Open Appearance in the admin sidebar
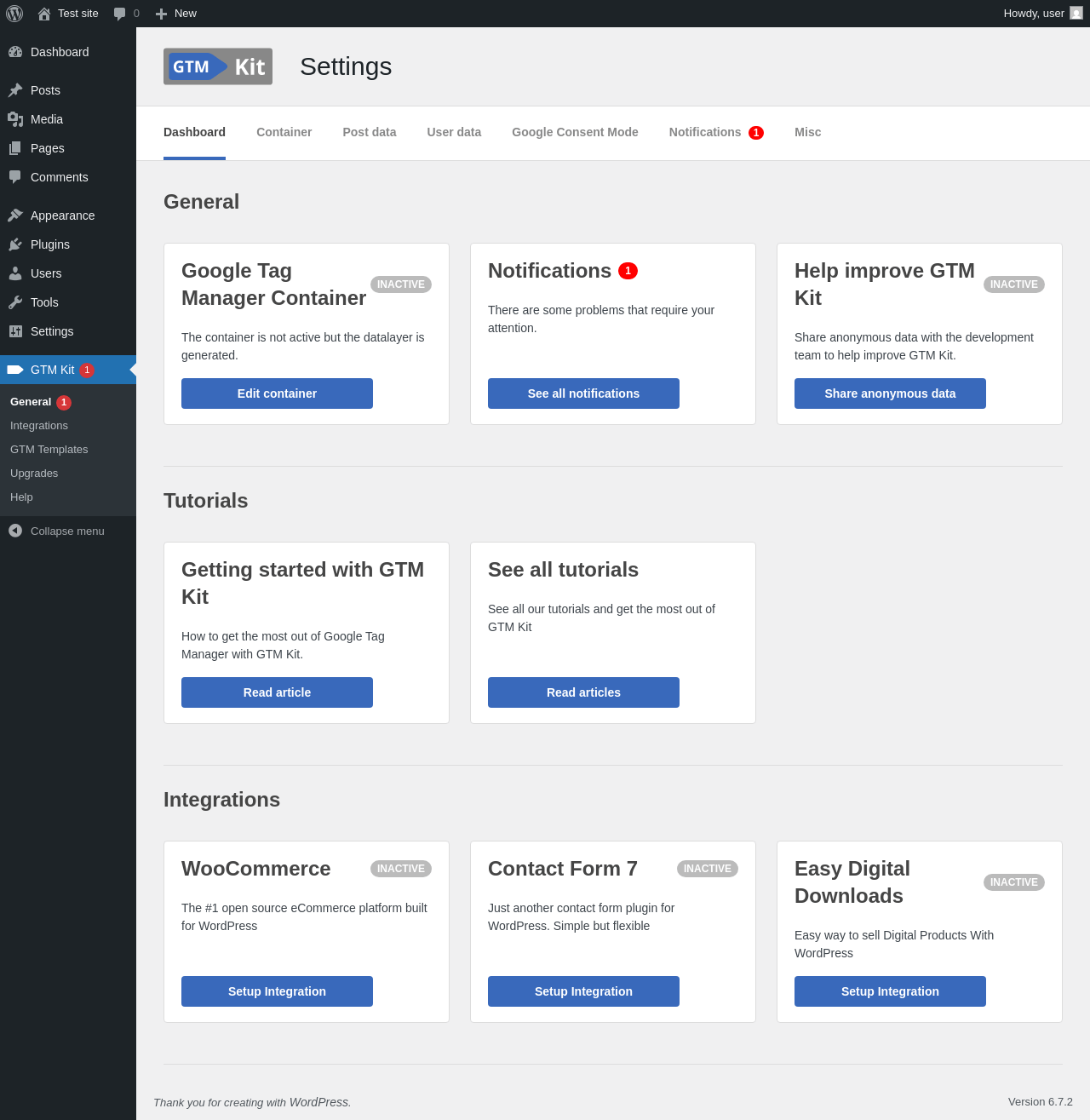This screenshot has width=1090, height=1120. (68, 215)
